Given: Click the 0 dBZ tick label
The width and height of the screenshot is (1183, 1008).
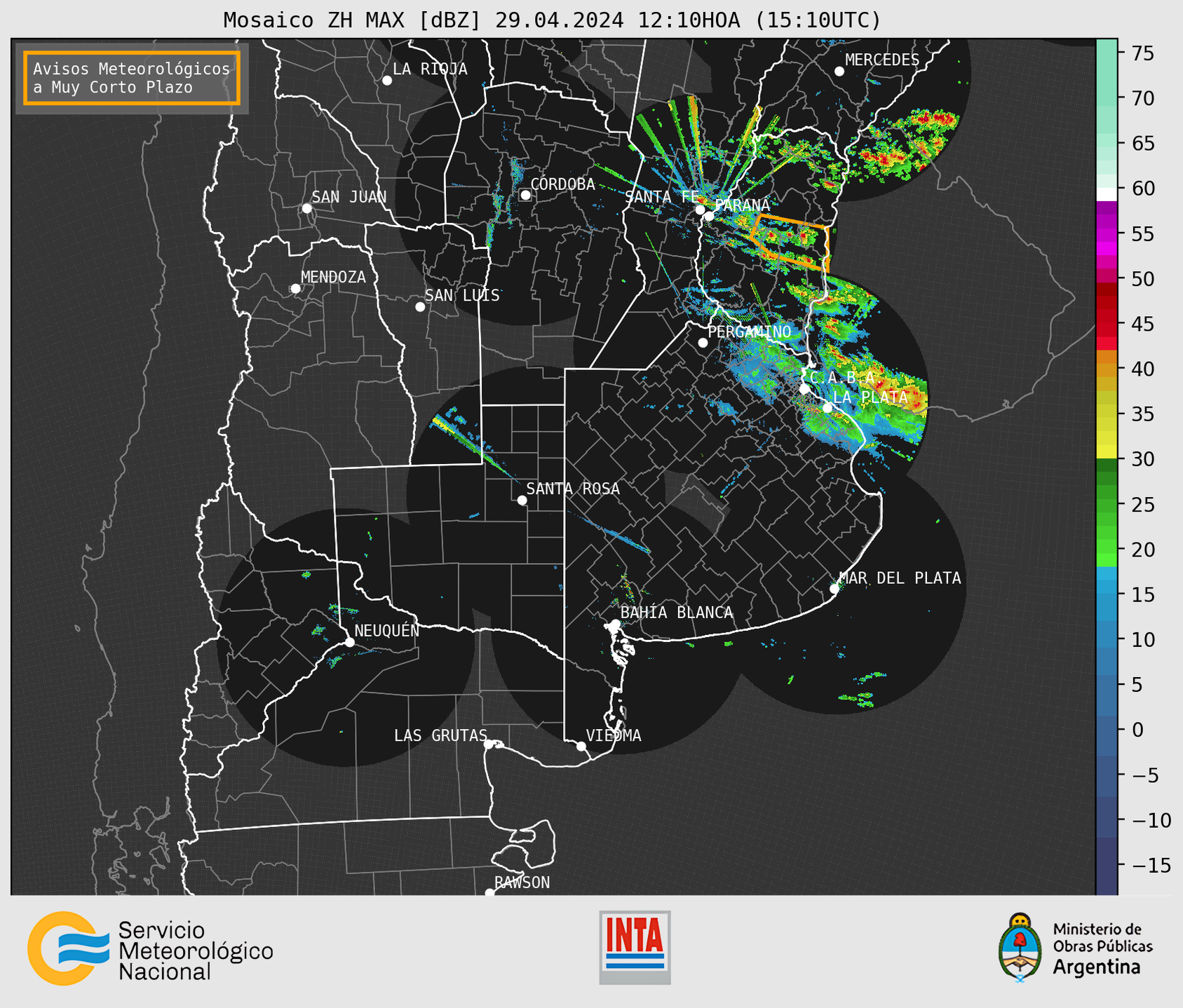Looking at the screenshot, I should coord(1137,730).
